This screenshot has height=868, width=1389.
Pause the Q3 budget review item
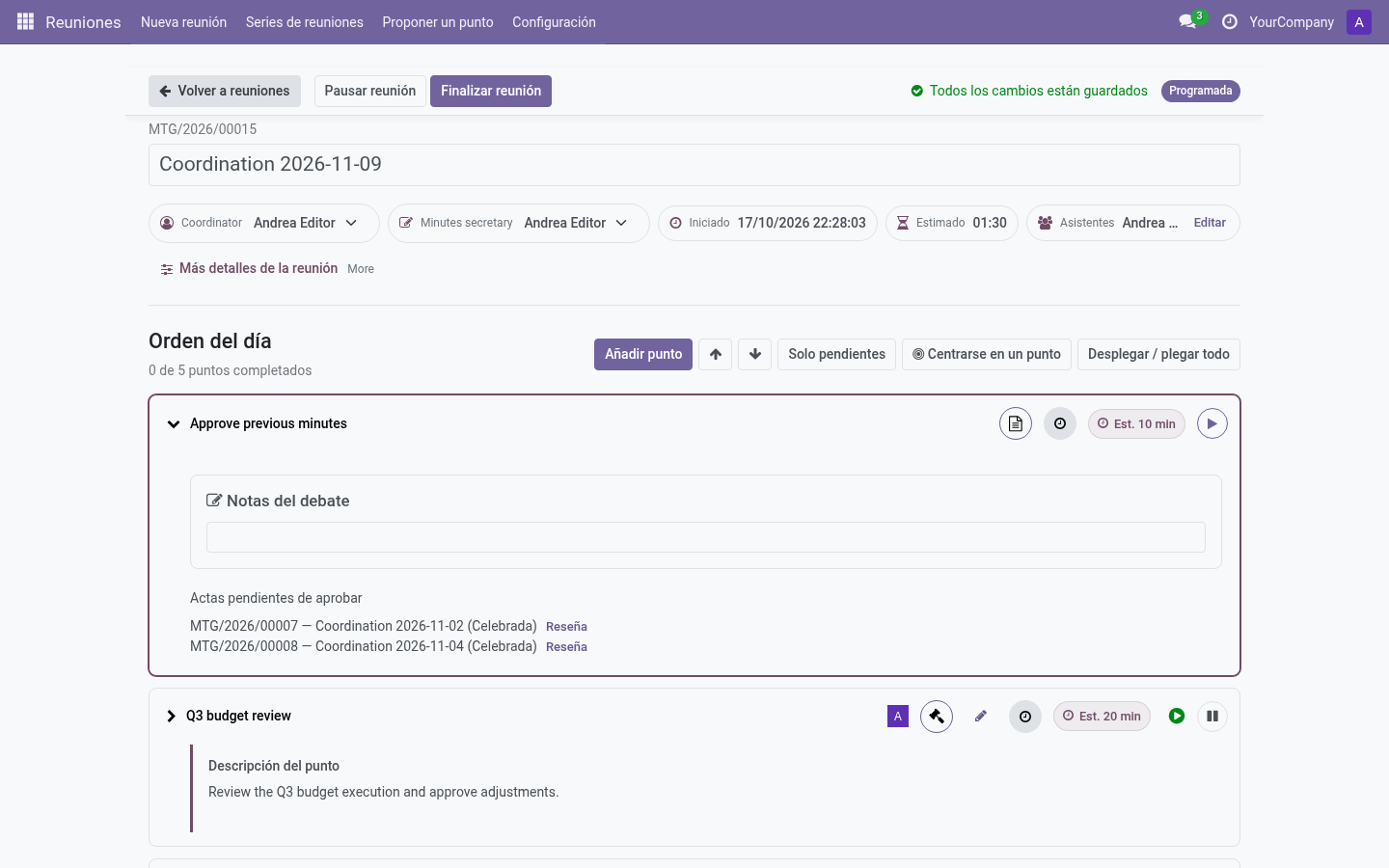[x=1212, y=717]
